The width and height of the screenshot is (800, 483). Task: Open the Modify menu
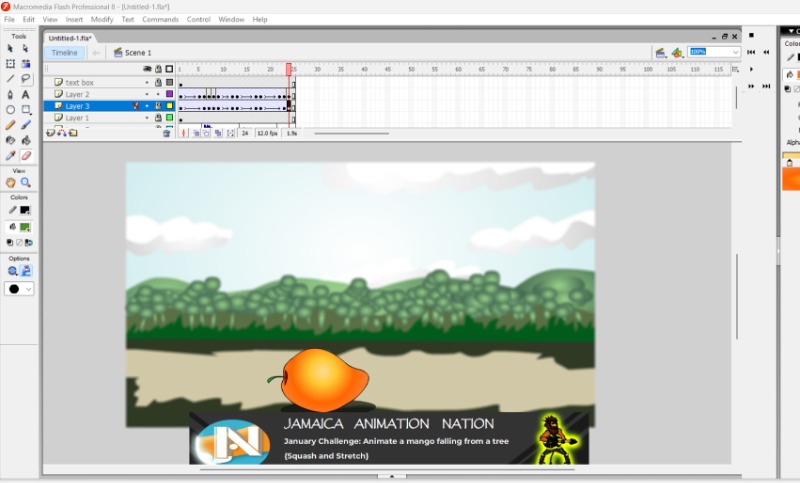pyautogui.click(x=102, y=19)
